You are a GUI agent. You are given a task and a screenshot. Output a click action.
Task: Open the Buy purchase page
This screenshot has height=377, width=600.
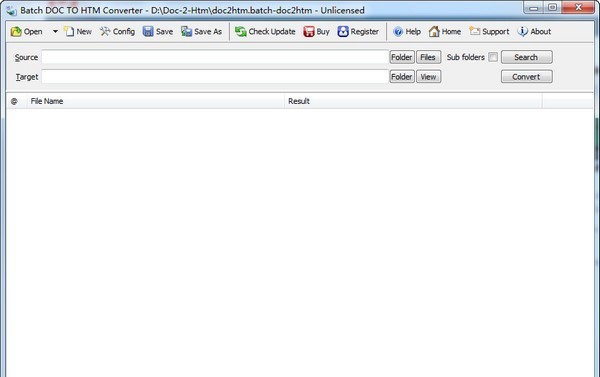(x=316, y=32)
